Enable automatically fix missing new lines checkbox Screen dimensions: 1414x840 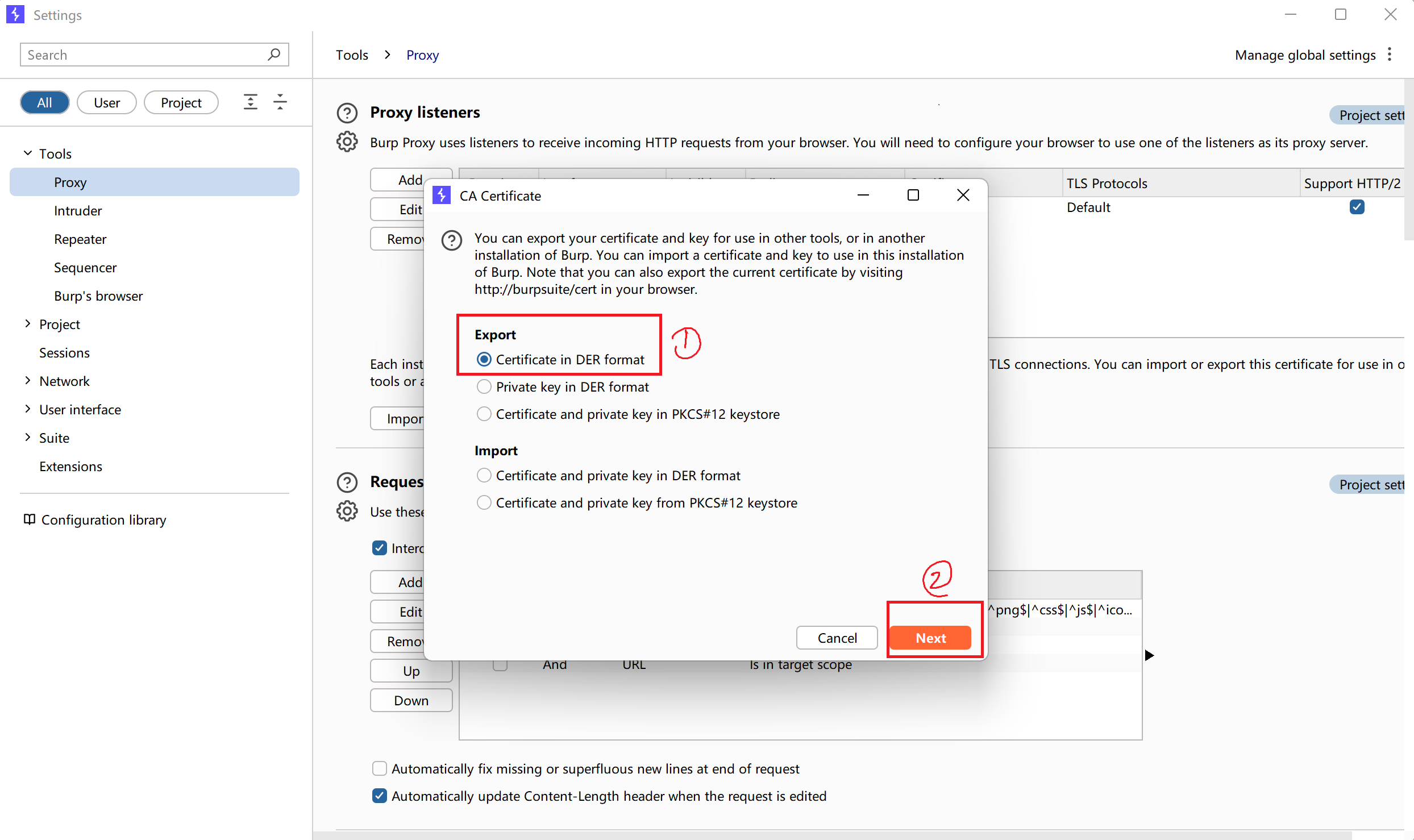click(380, 769)
